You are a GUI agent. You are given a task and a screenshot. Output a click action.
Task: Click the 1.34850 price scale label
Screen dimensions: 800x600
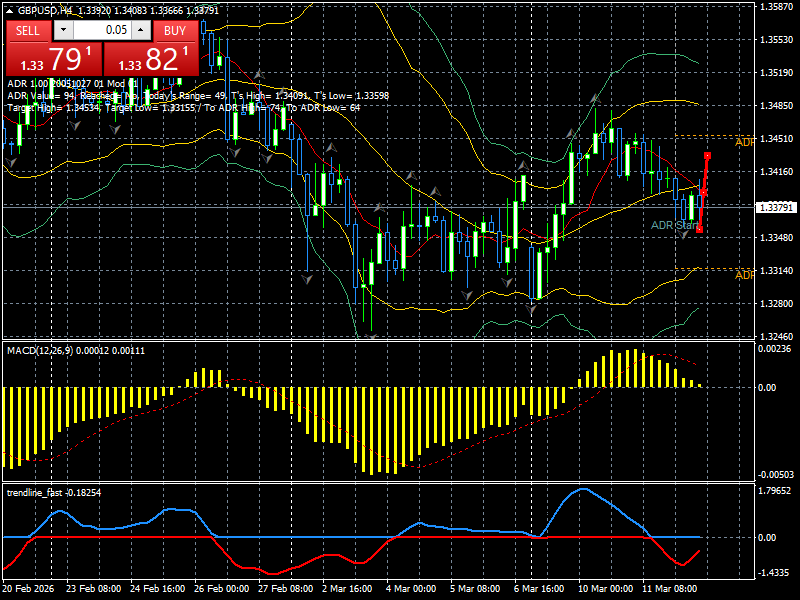tap(777, 106)
